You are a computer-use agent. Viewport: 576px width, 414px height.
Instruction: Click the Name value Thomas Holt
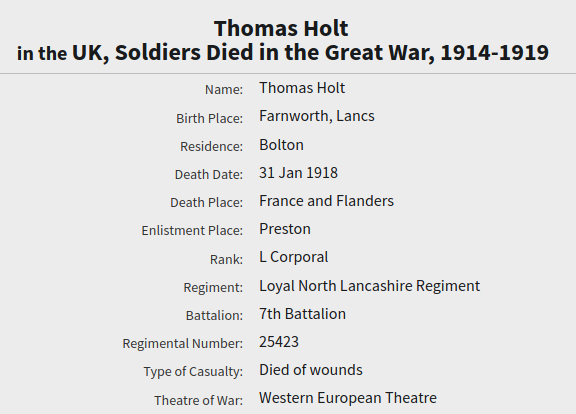pos(302,88)
